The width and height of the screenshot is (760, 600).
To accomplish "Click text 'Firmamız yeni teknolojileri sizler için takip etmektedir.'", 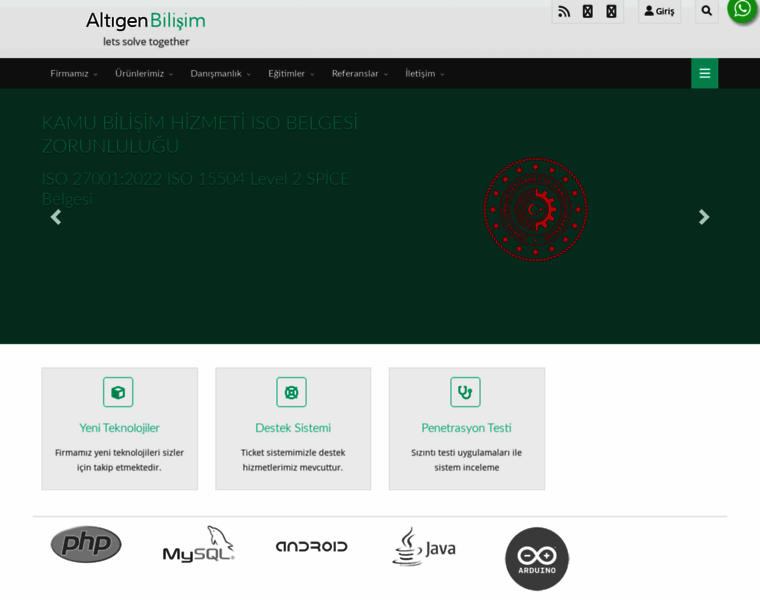I will 119,460.
